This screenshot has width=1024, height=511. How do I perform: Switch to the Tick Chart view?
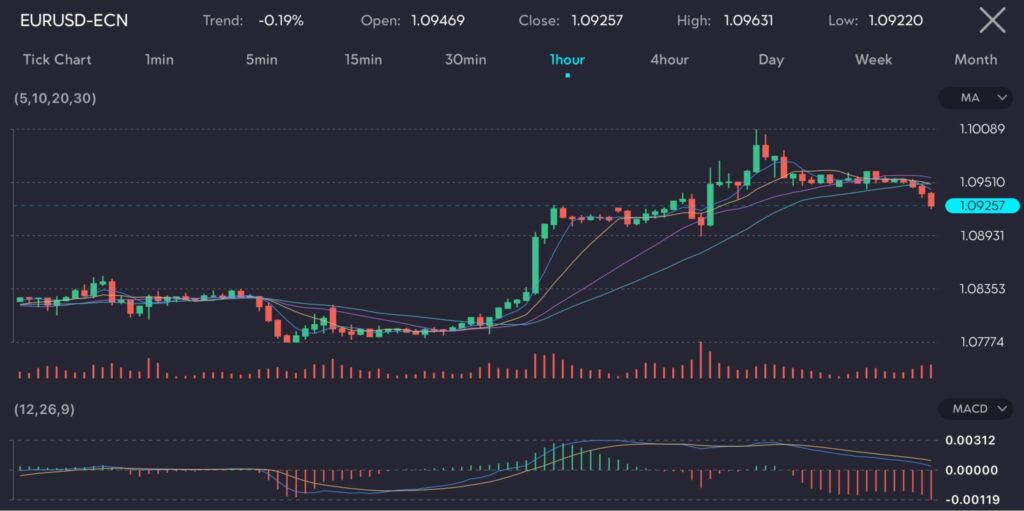pos(57,59)
